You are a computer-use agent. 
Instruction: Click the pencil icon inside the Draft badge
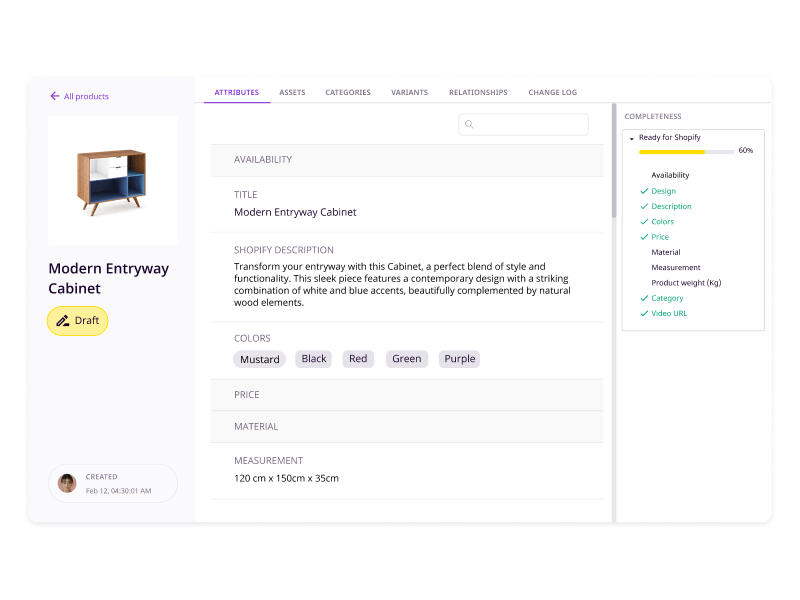[x=64, y=321]
